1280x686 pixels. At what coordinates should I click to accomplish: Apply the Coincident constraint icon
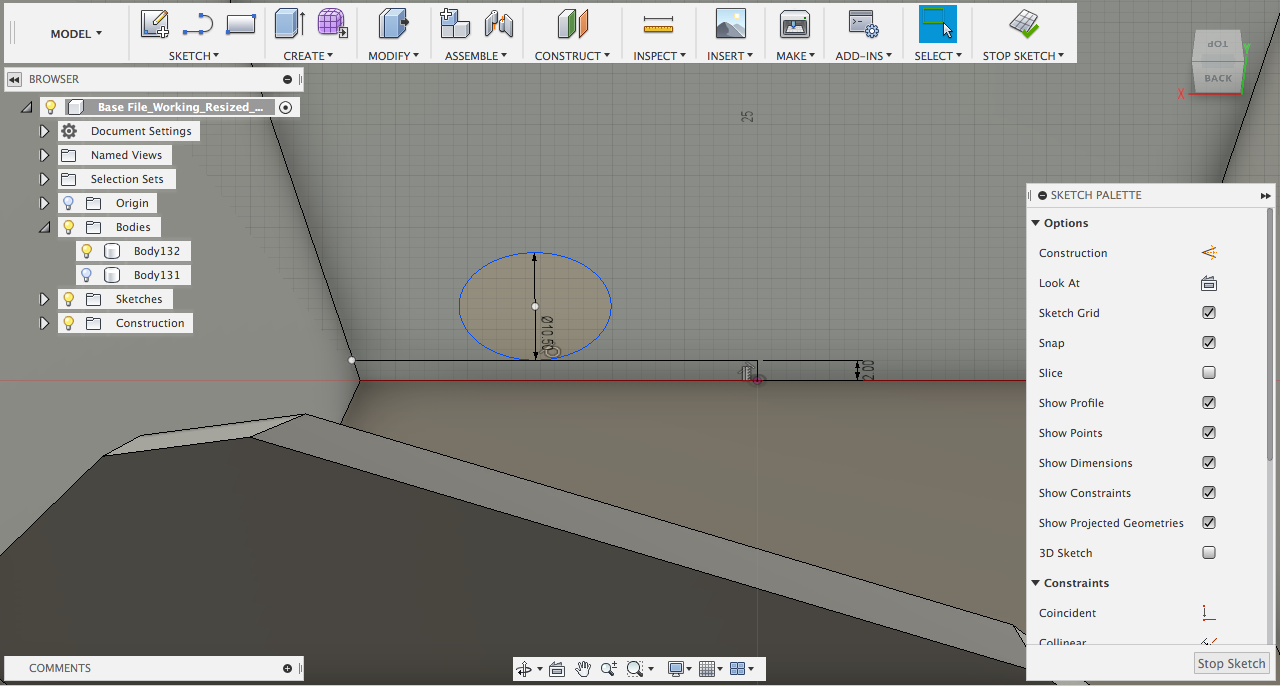coord(1209,613)
